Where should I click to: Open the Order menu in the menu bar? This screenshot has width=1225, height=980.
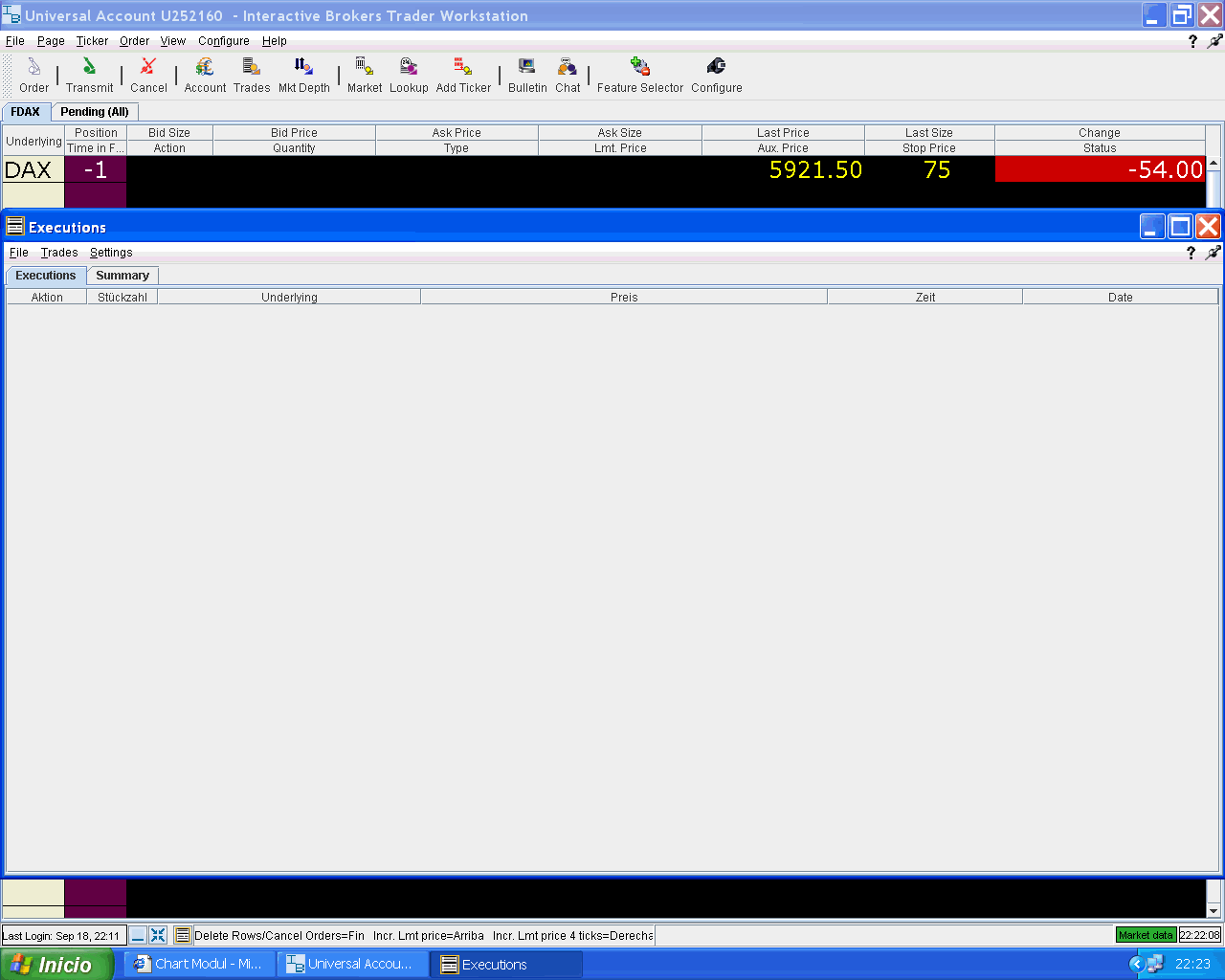pos(134,41)
